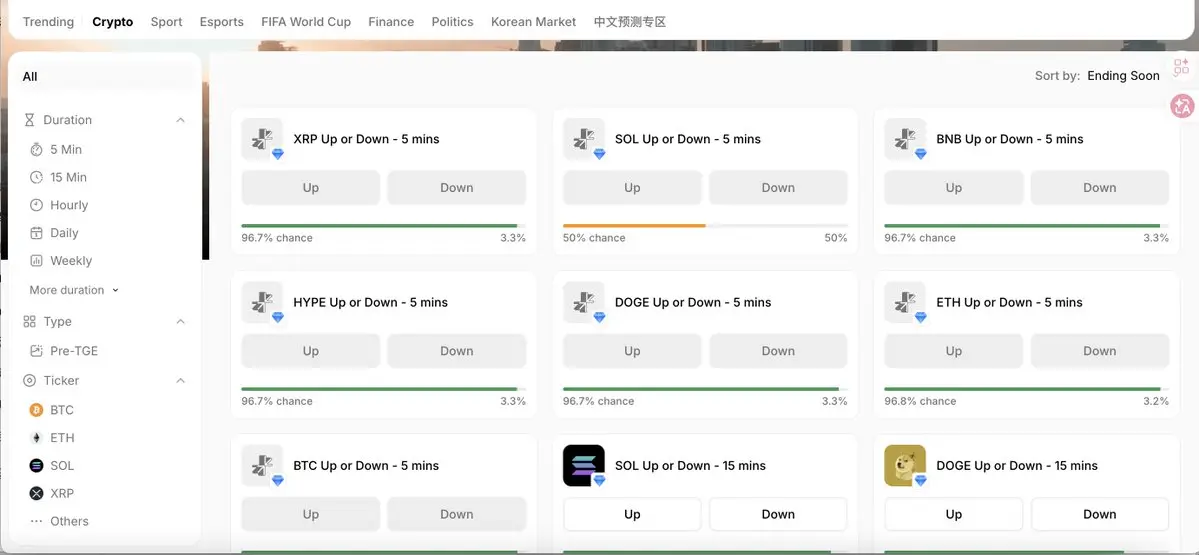The height and width of the screenshot is (555, 1199).
Task: Click the Others ellipsis icon
Action: pos(36,521)
